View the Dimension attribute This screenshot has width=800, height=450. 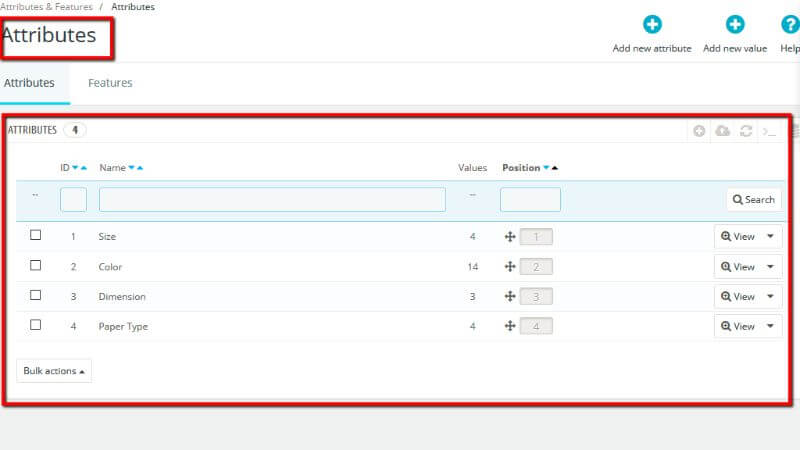coord(738,296)
